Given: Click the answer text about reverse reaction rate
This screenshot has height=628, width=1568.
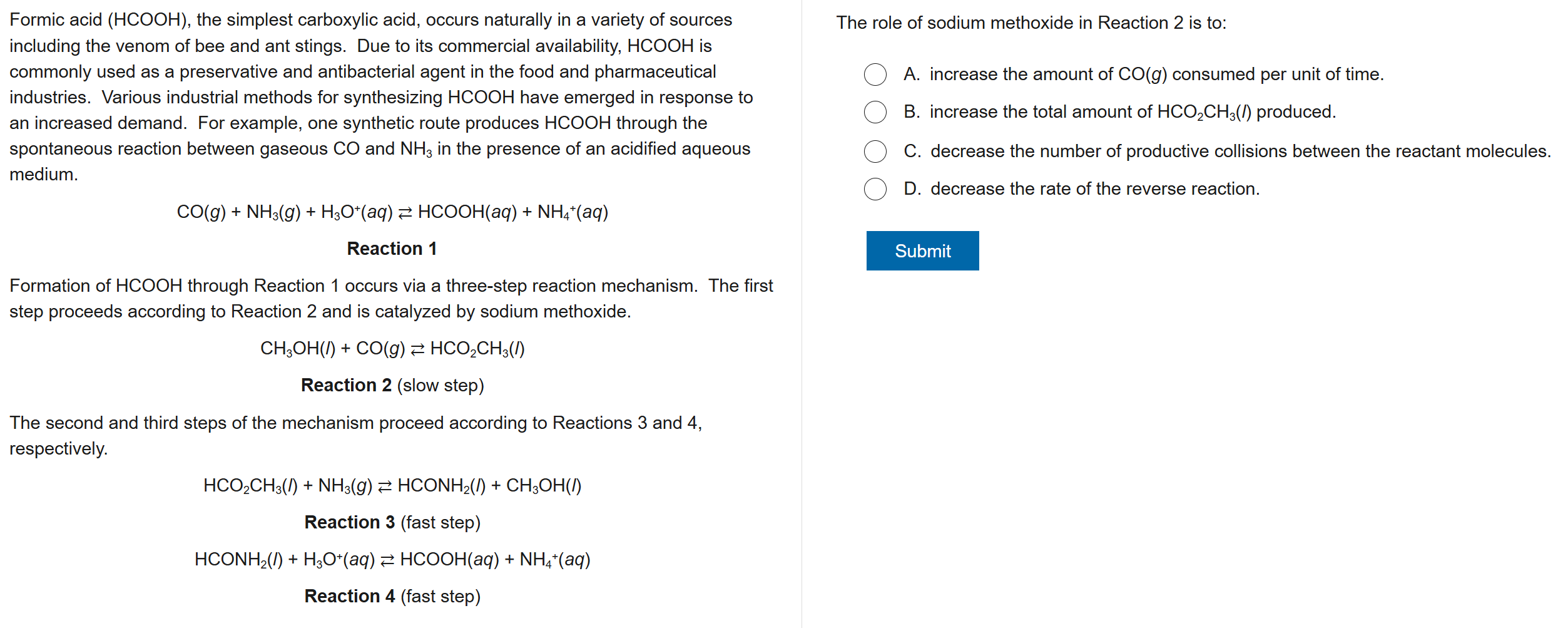Looking at the screenshot, I should pos(1094,189).
